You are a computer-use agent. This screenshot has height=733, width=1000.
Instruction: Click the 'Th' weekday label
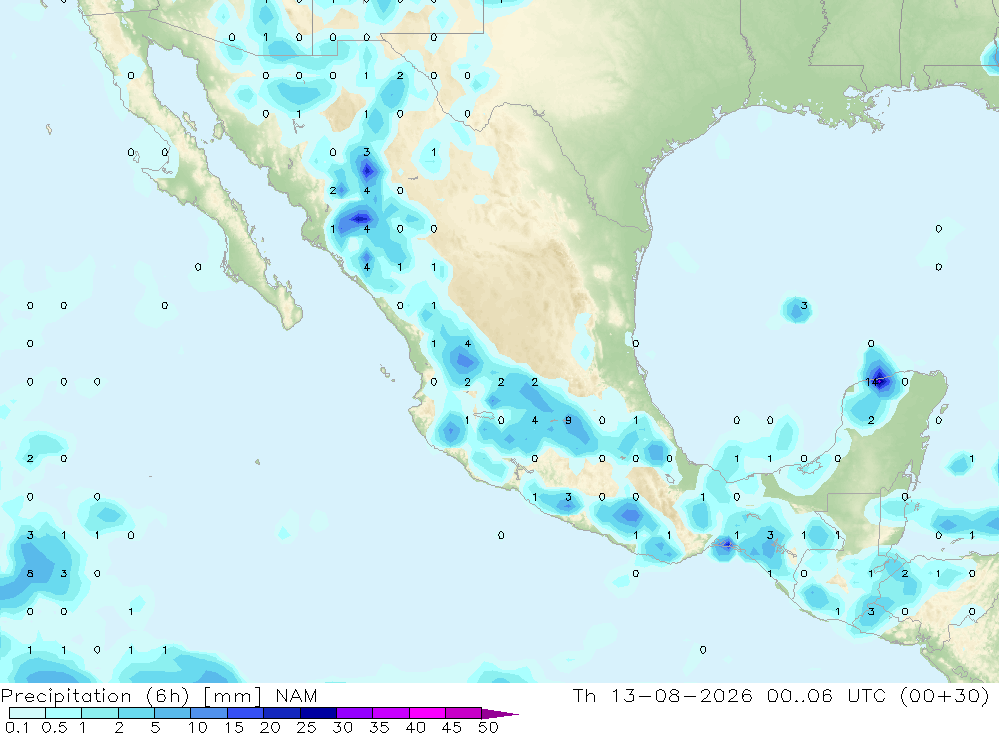click(x=584, y=695)
